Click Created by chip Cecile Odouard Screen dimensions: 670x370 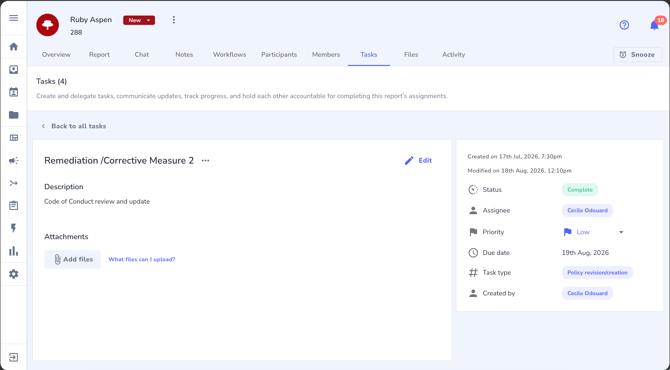coord(588,293)
